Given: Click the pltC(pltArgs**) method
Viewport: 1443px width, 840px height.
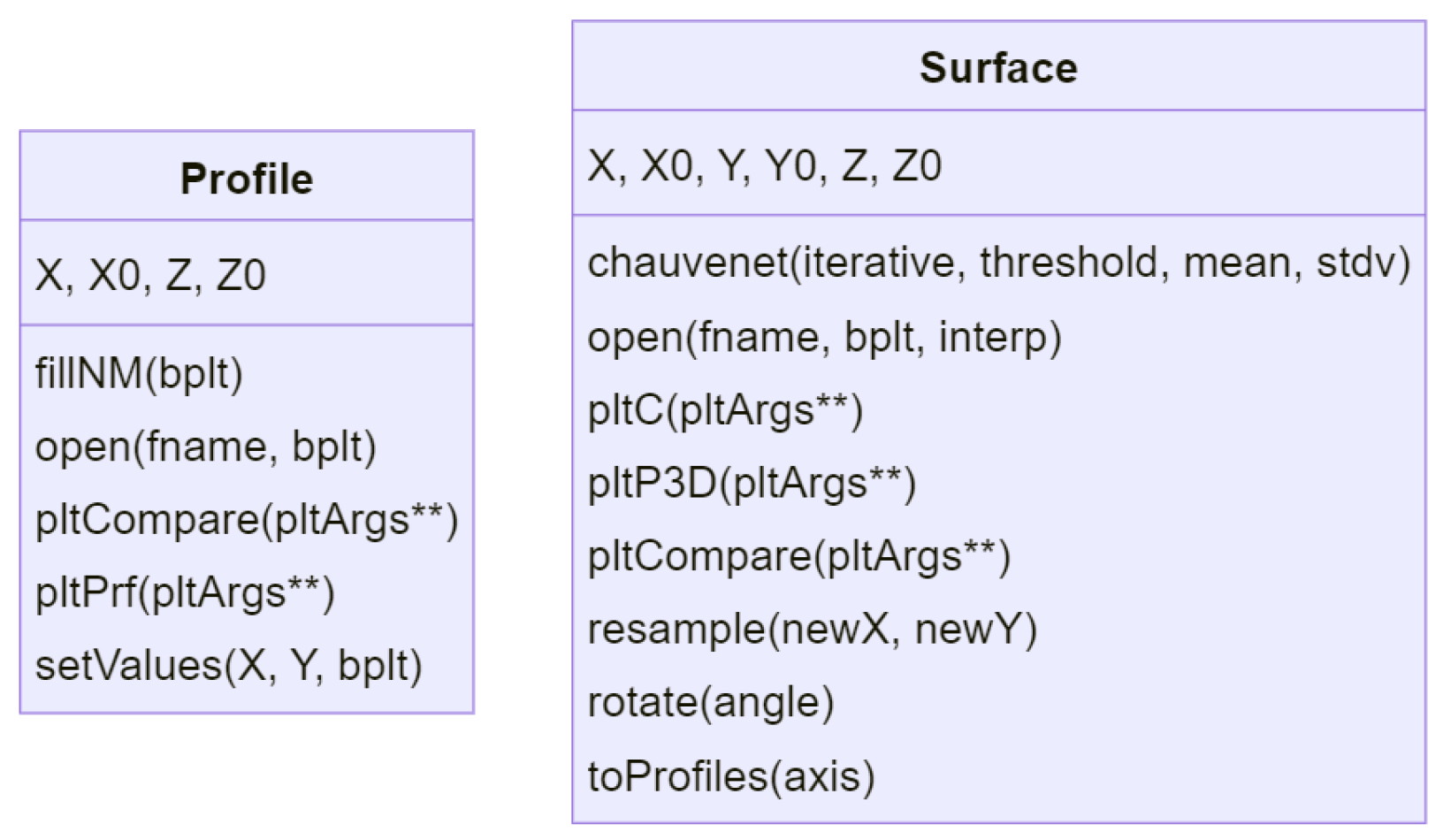Looking at the screenshot, I should (x=725, y=410).
